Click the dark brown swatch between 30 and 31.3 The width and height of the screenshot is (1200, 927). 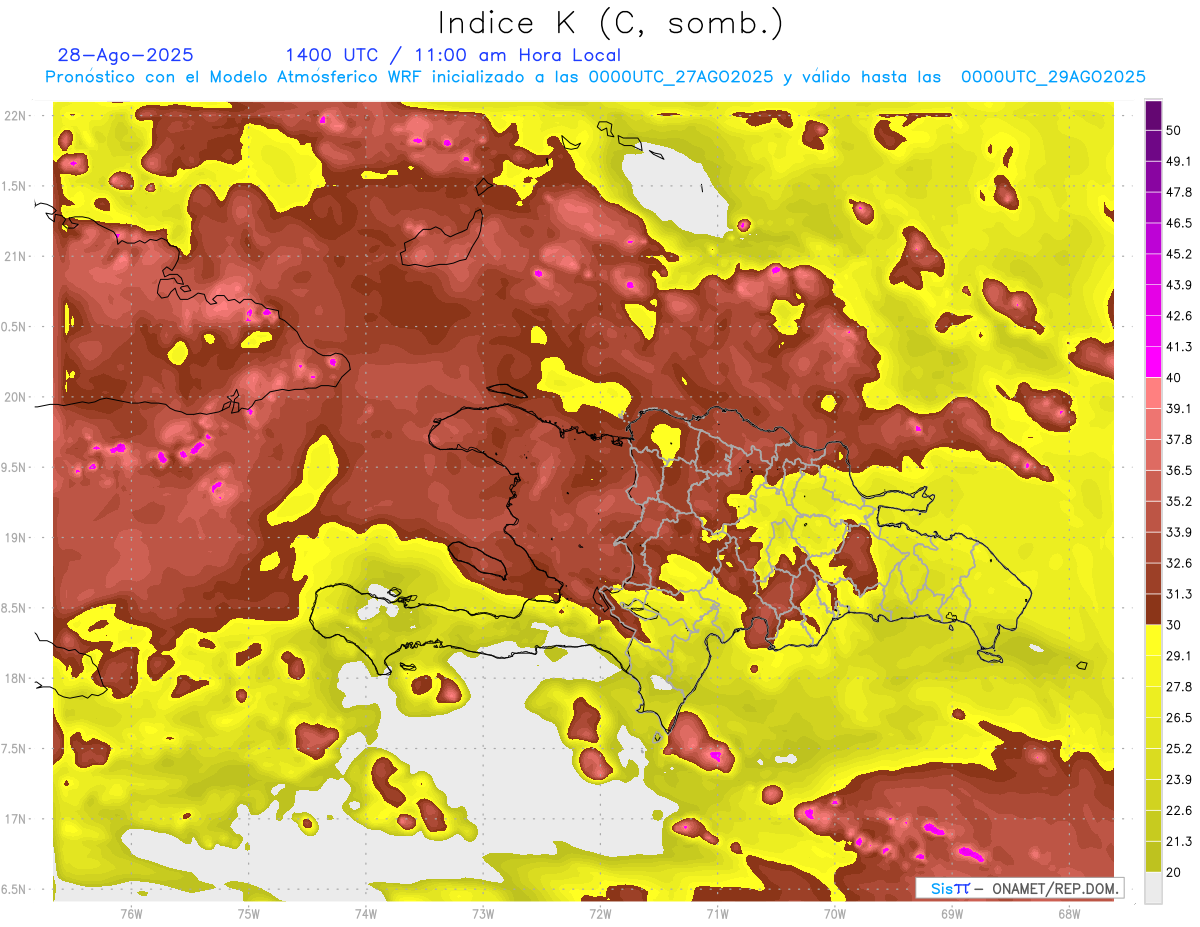[x=1154, y=609]
